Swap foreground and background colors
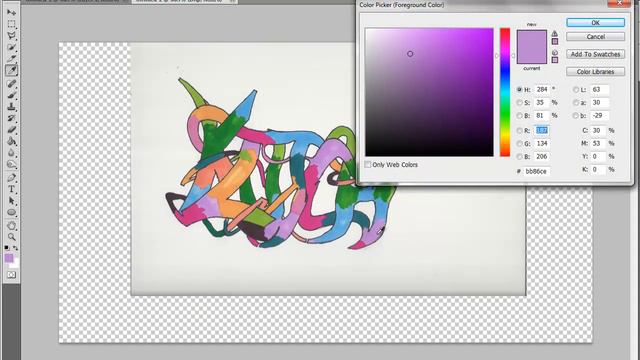The width and height of the screenshot is (640, 360). click(16, 248)
